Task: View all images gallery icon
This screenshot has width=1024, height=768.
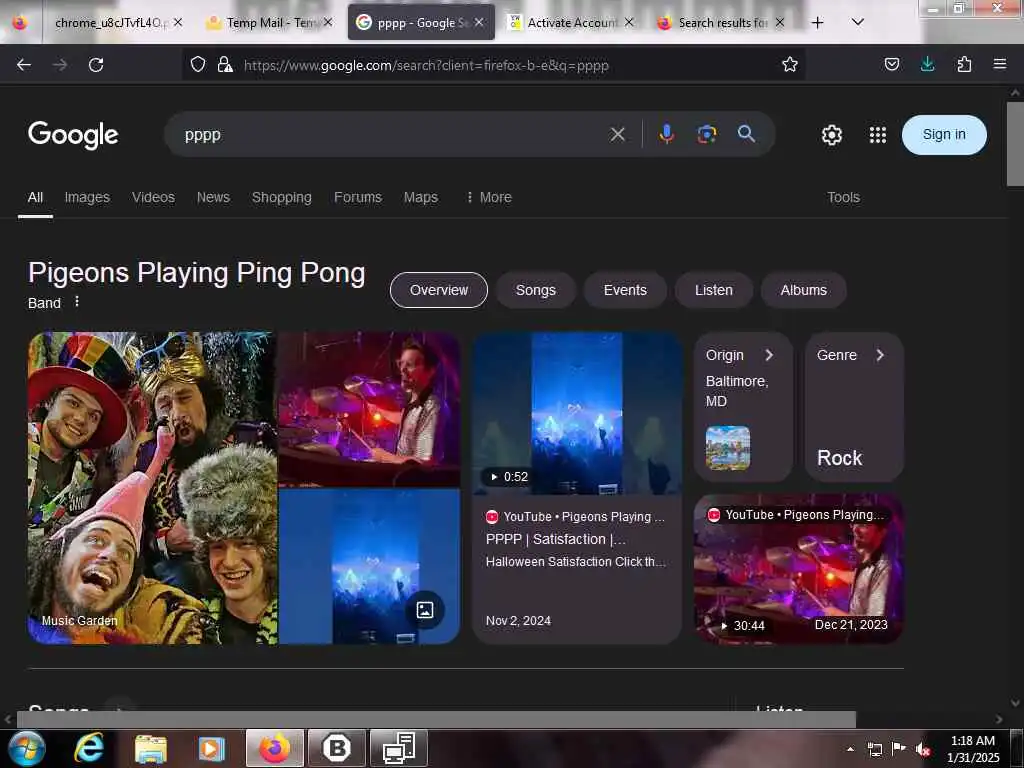Action: point(424,611)
